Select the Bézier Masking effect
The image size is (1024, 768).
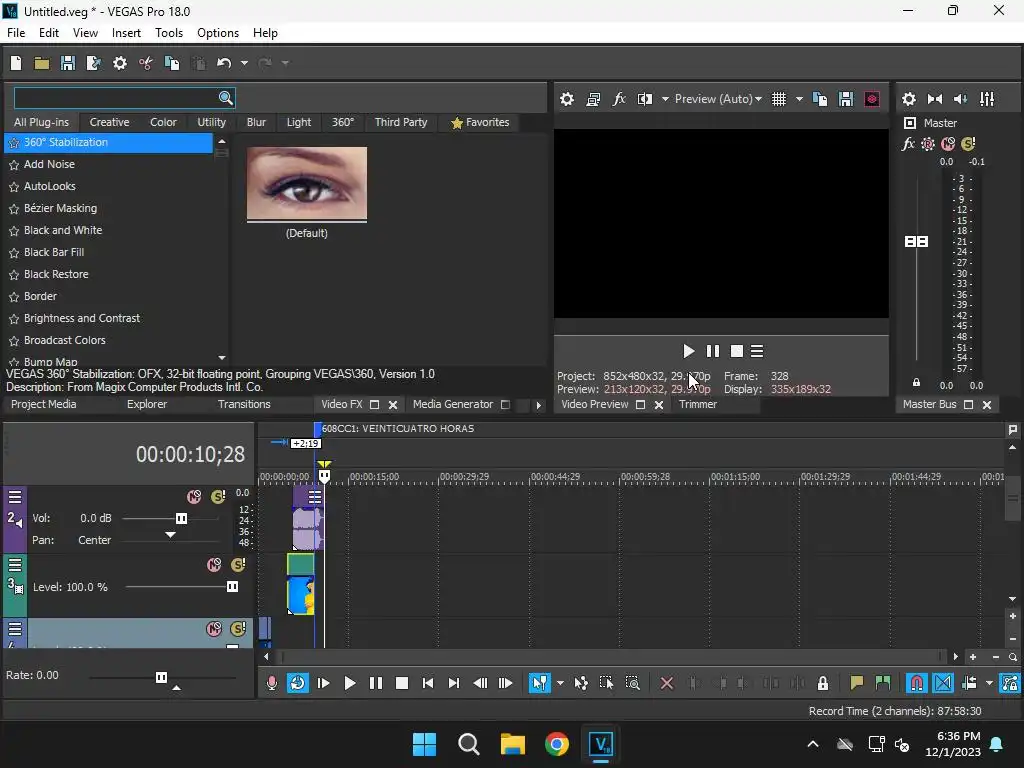click(x=60, y=208)
